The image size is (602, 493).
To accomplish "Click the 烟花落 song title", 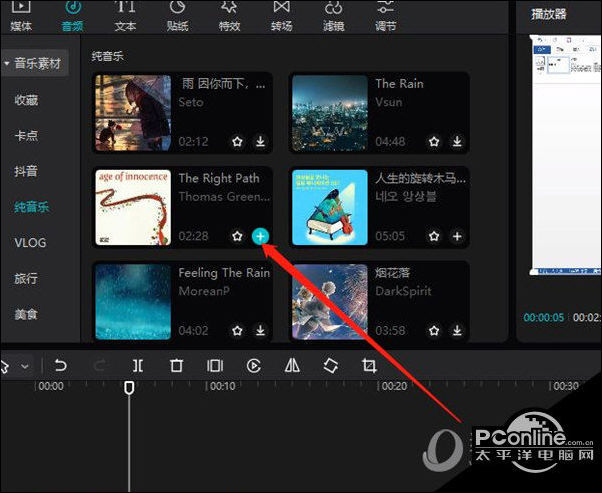I will tap(393, 273).
